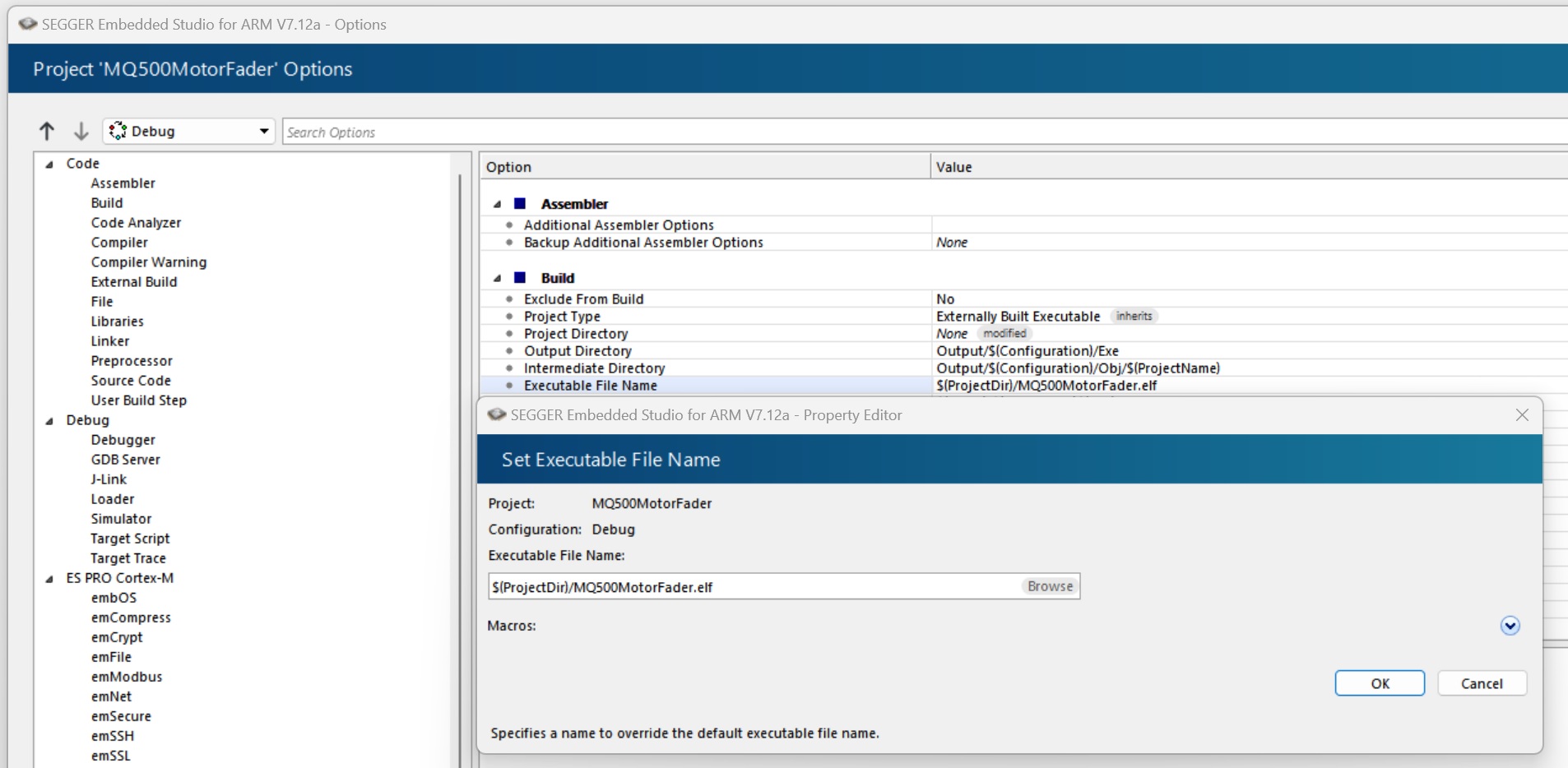Select embOS in the options tree

114,598
